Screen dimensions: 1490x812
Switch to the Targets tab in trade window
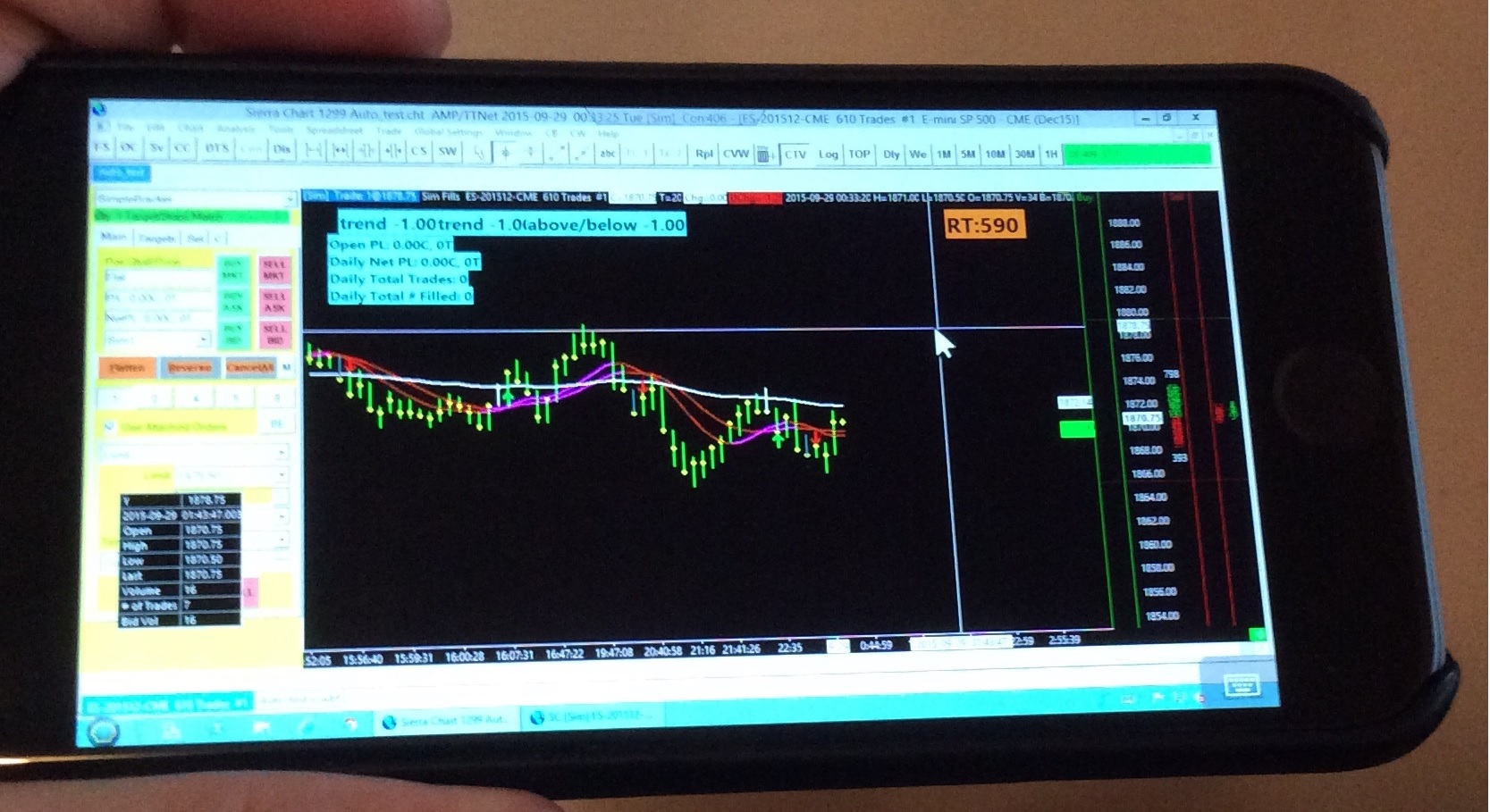point(156,239)
